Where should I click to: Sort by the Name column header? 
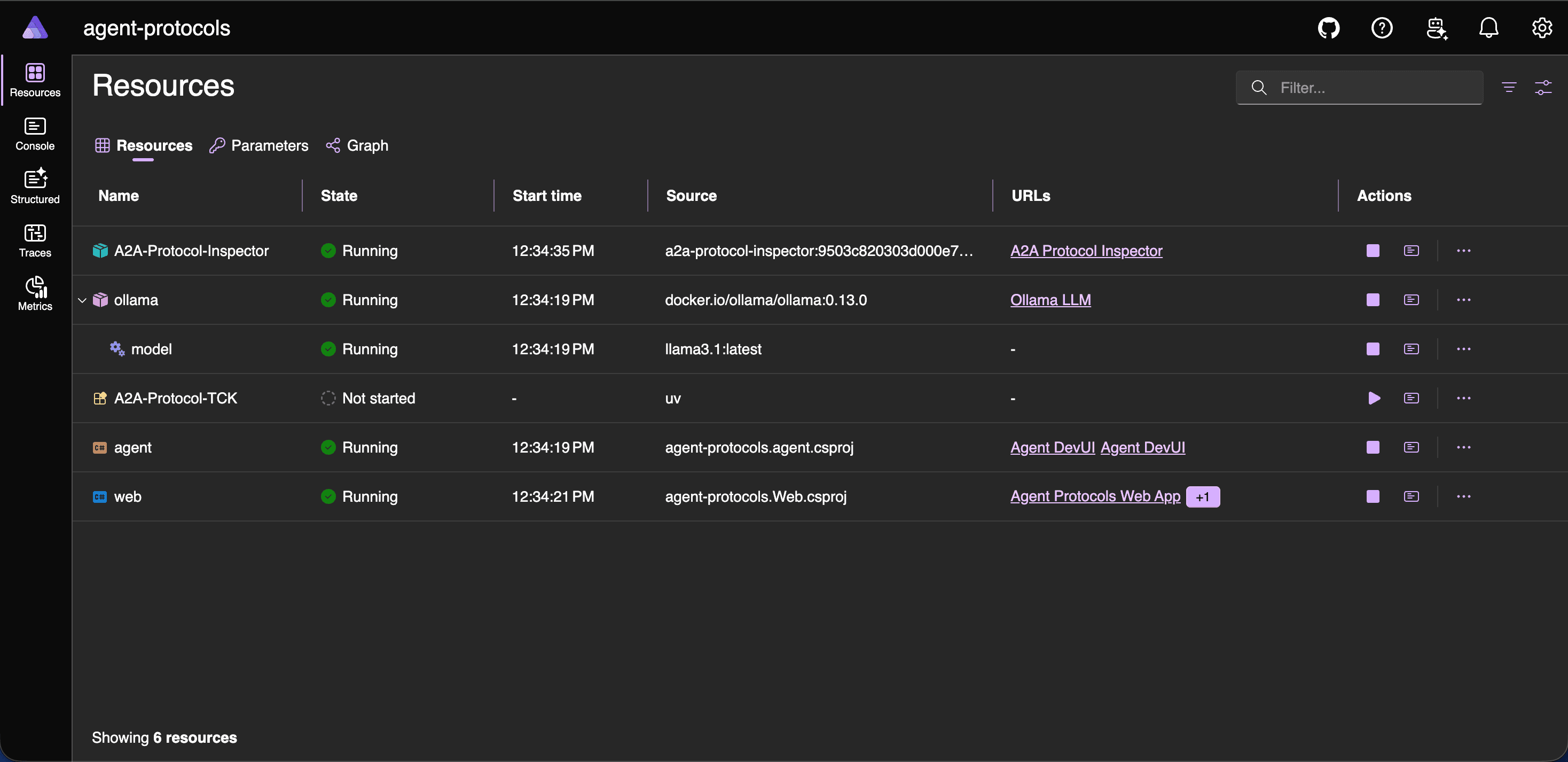pyautogui.click(x=119, y=196)
